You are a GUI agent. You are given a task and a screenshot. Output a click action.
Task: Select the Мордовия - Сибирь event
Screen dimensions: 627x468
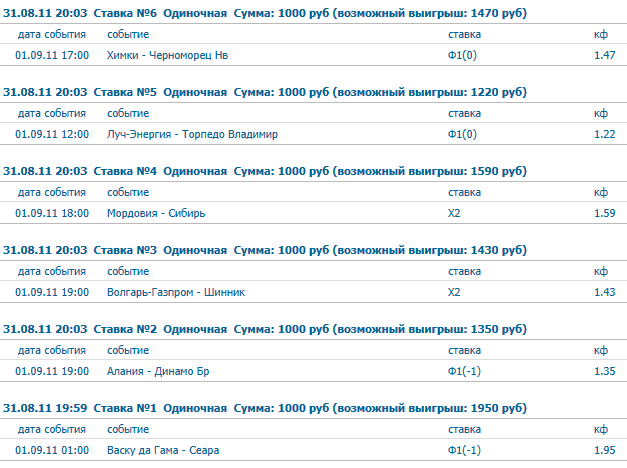pos(156,213)
